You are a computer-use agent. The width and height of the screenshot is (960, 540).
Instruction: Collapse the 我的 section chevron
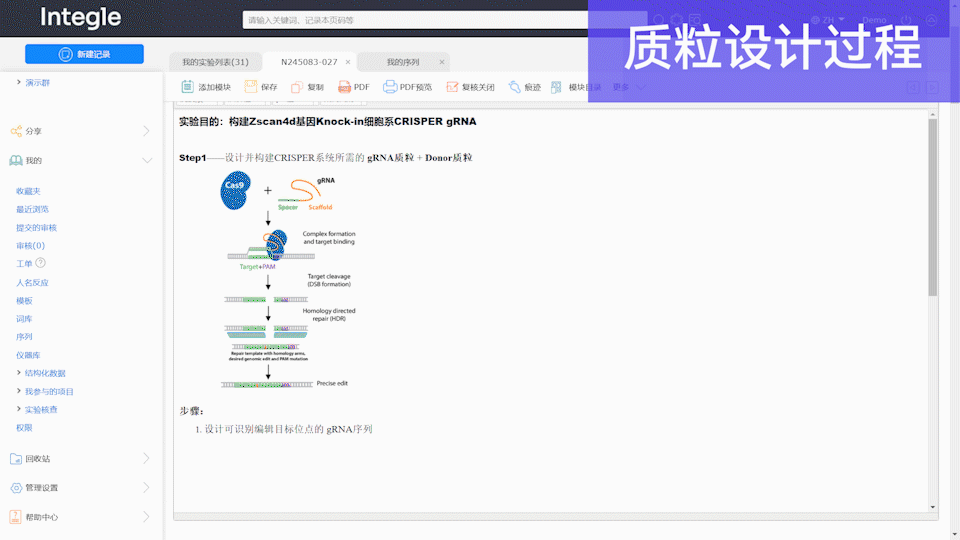[147, 160]
